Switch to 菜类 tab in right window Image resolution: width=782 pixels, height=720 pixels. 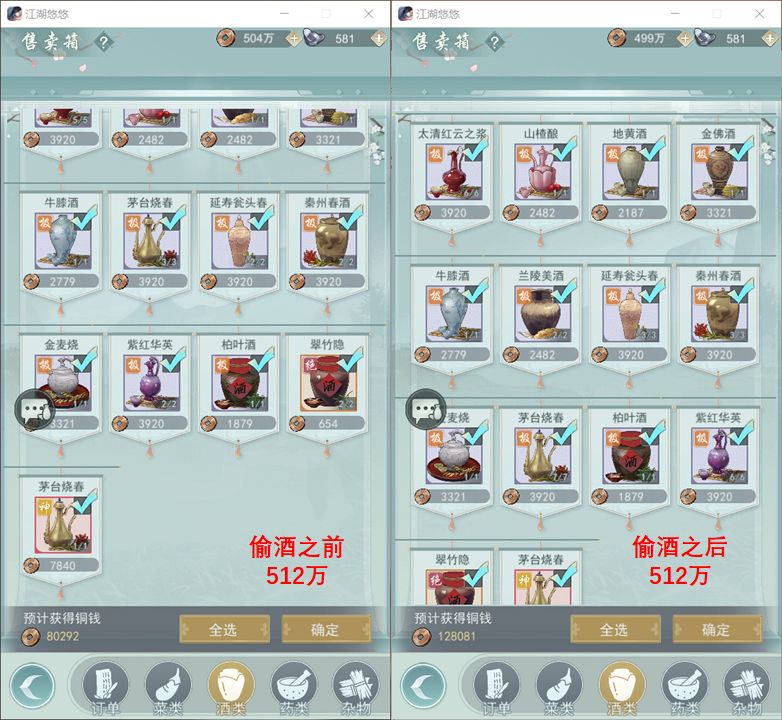coord(559,688)
